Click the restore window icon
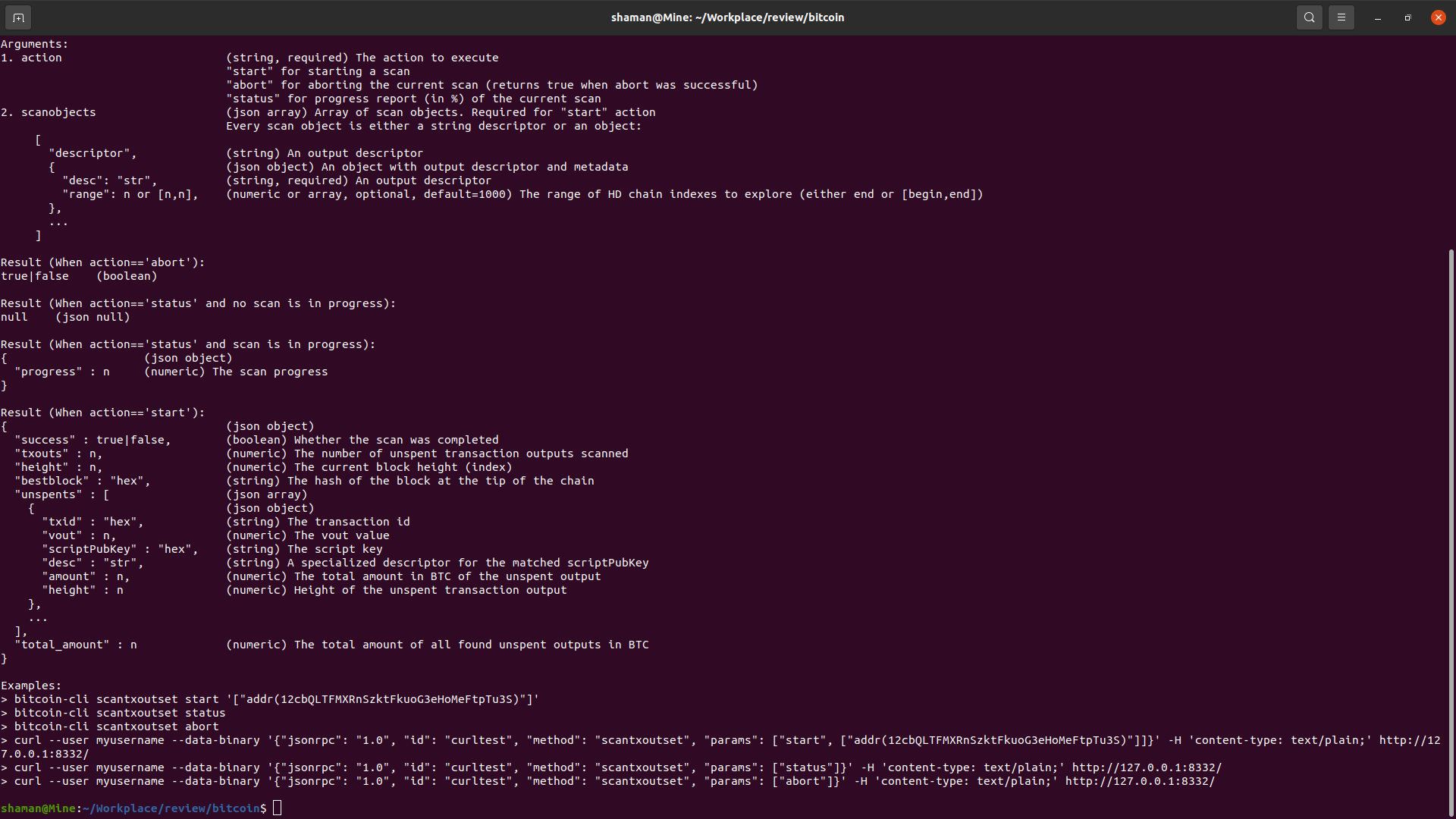The image size is (1456, 819). (1407, 17)
